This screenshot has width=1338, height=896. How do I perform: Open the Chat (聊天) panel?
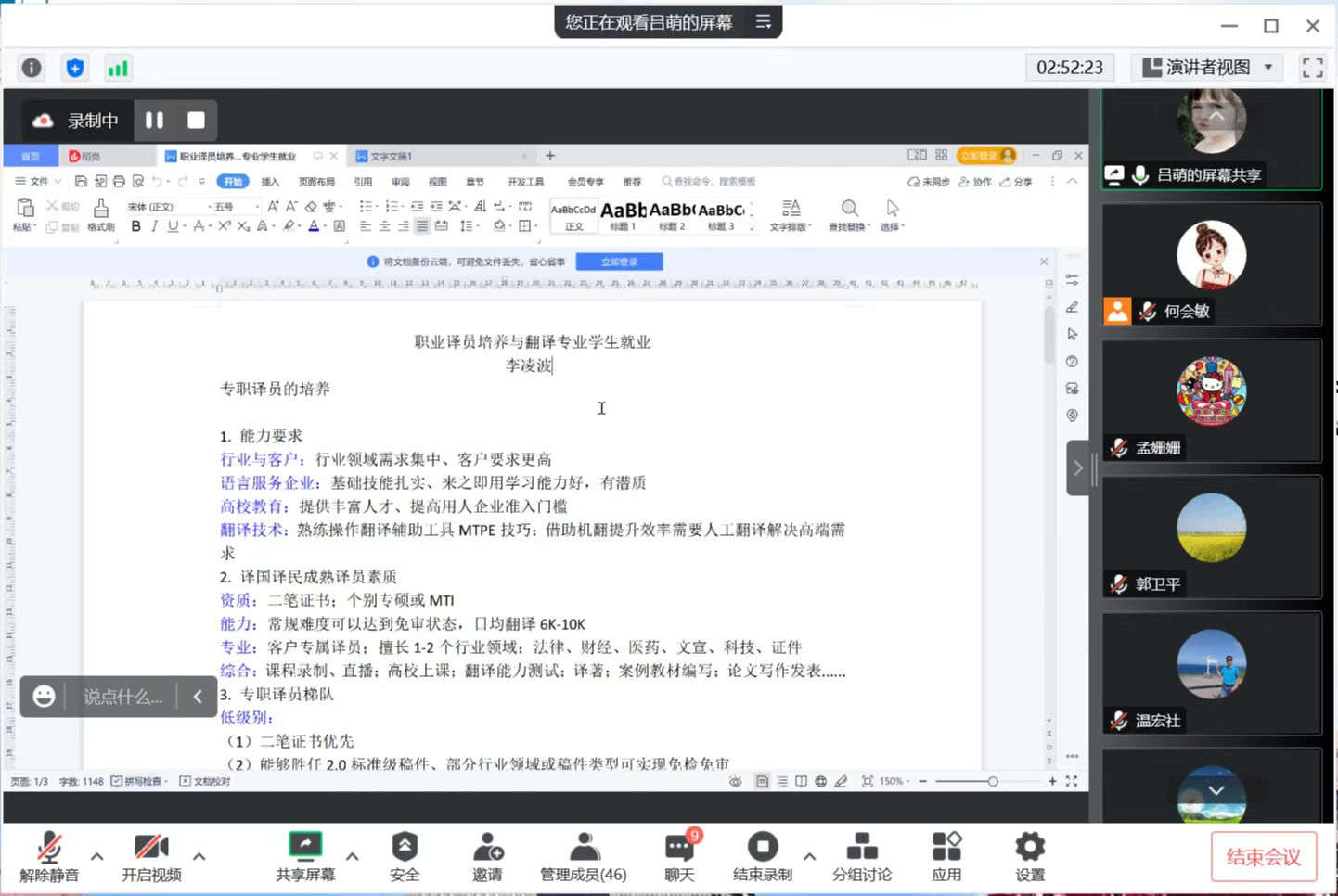tap(679, 856)
